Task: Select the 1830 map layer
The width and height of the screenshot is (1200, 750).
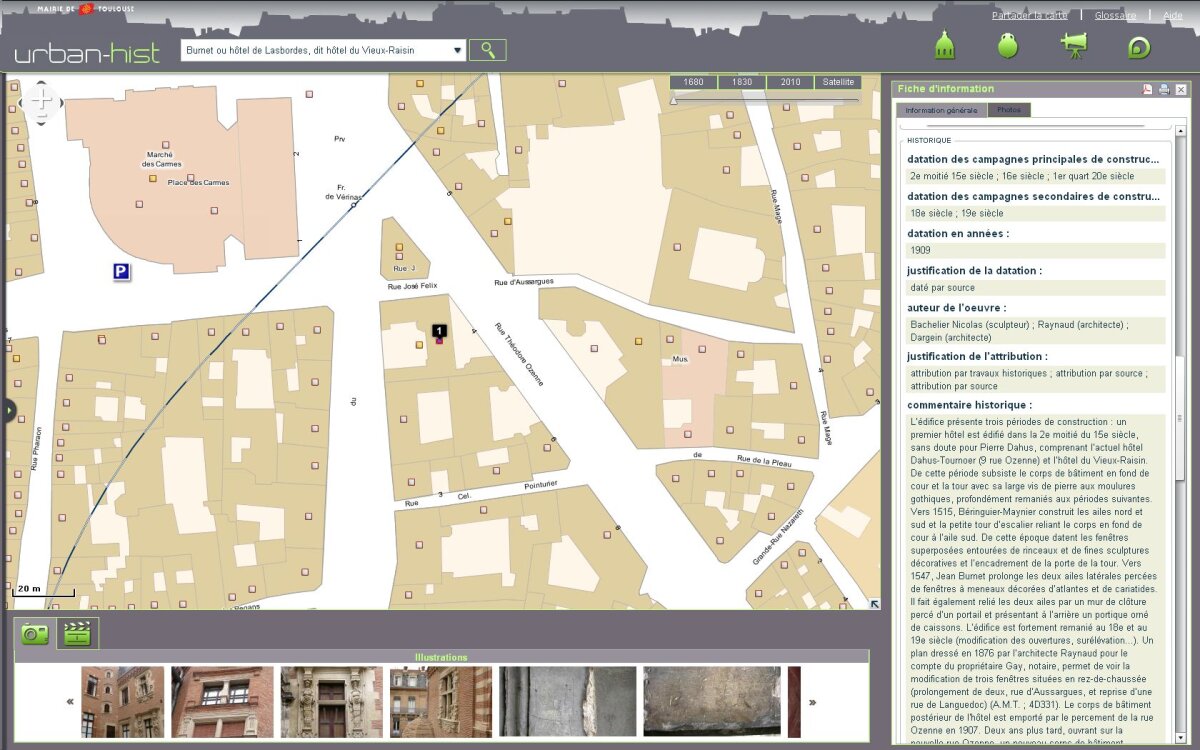Action: pos(742,82)
